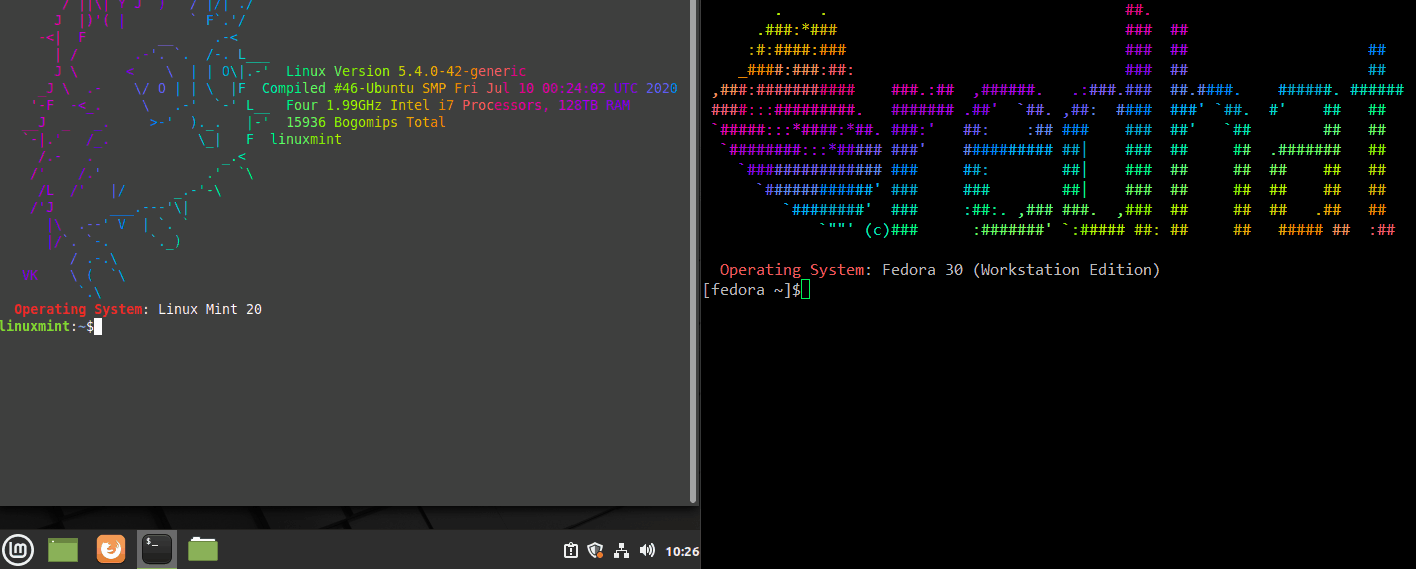The height and width of the screenshot is (569, 1416).
Task: Click the left terminal's vertical scrollbar
Action: point(693,250)
